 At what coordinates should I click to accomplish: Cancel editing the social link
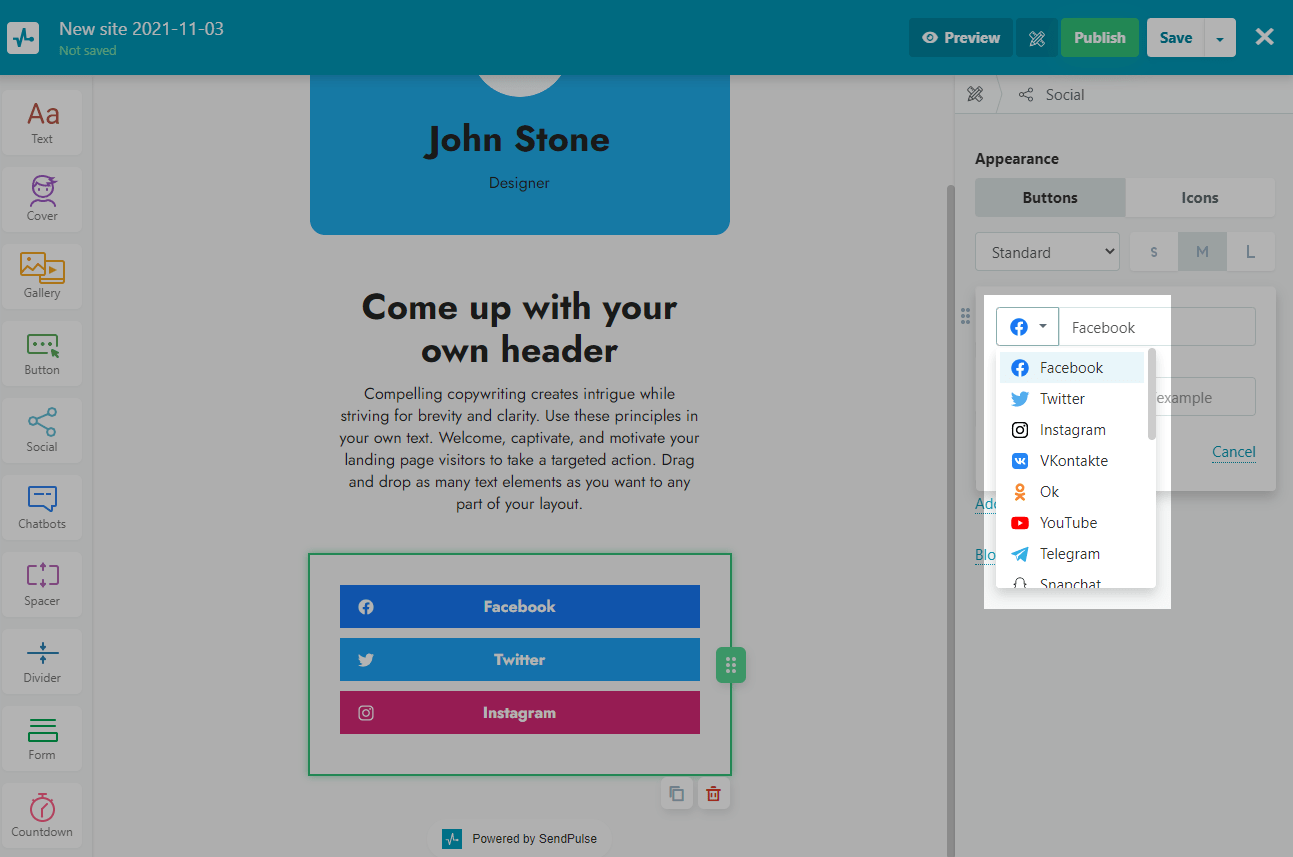click(1234, 452)
